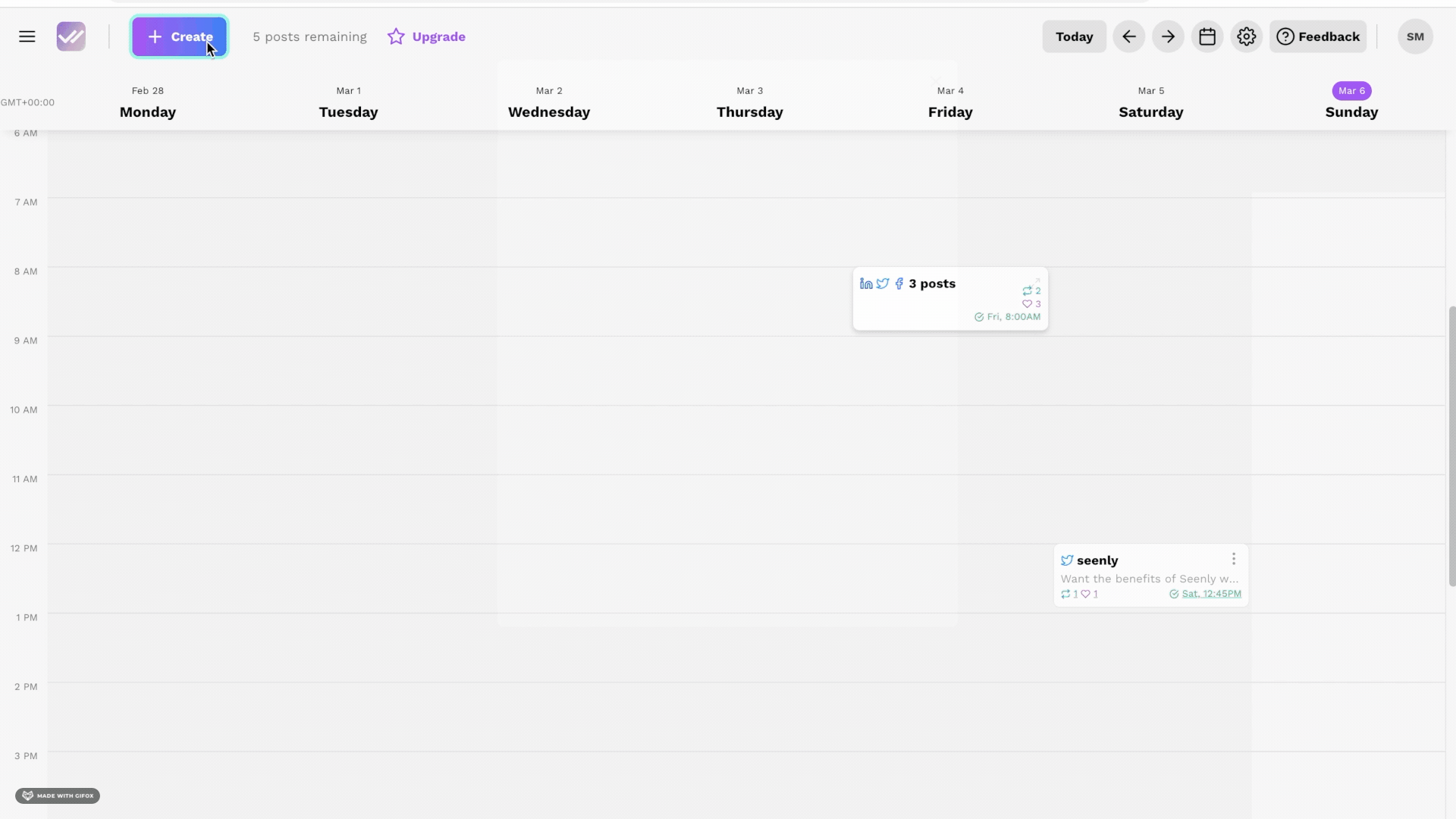Jump to Today in the calendar
The width and height of the screenshot is (1456, 819).
click(x=1074, y=36)
